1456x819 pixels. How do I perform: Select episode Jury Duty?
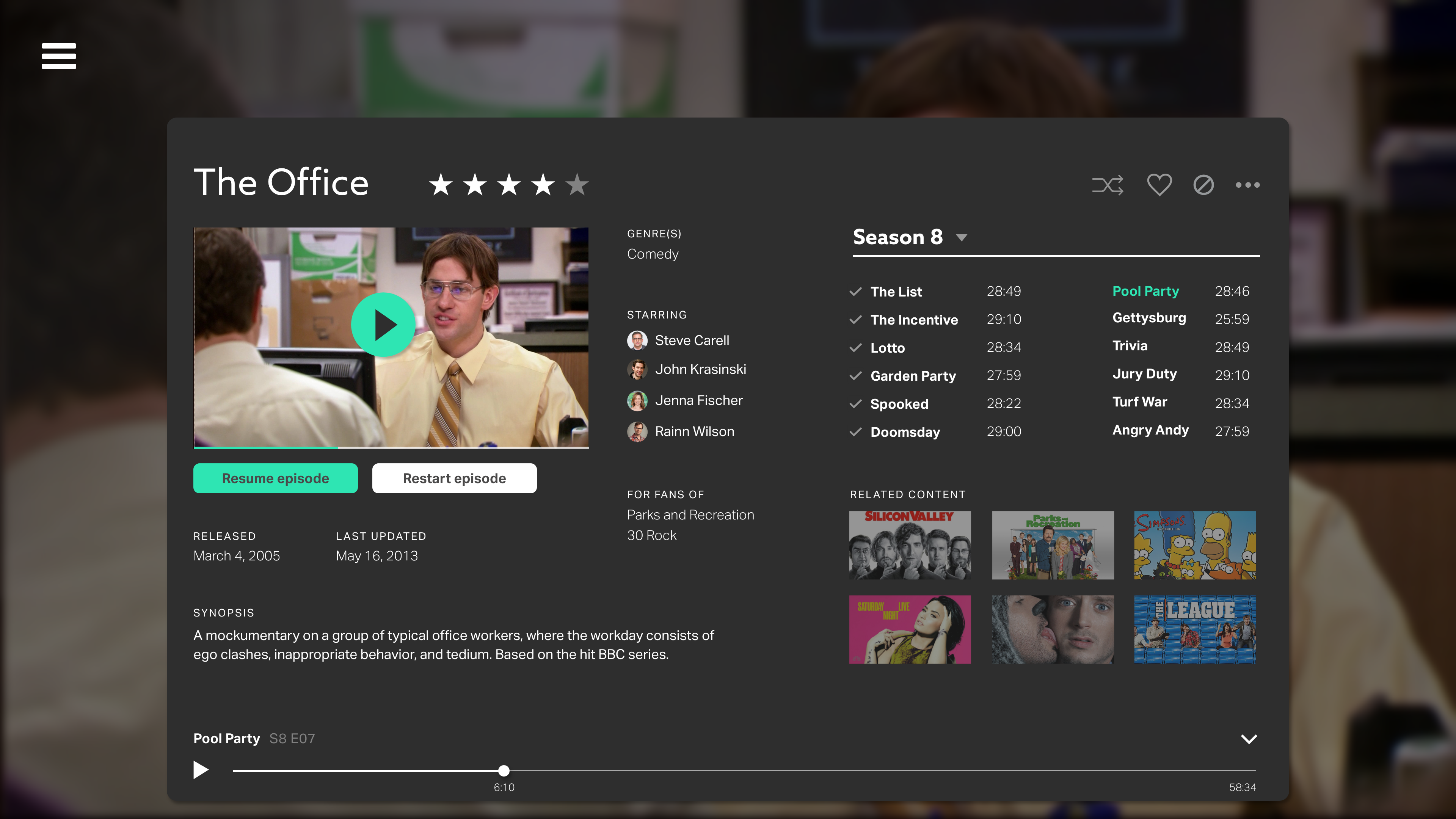tap(1145, 374)
